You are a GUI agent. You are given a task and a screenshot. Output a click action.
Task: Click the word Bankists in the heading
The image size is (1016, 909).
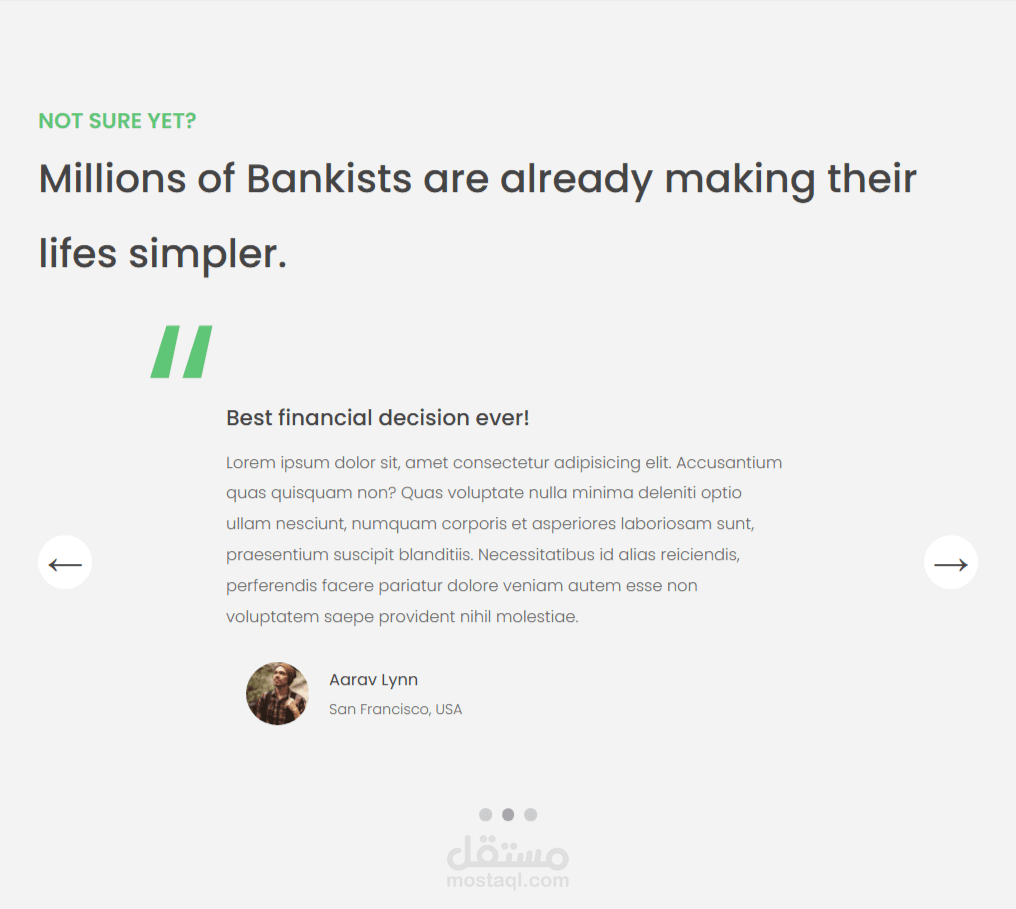point(329,179)
